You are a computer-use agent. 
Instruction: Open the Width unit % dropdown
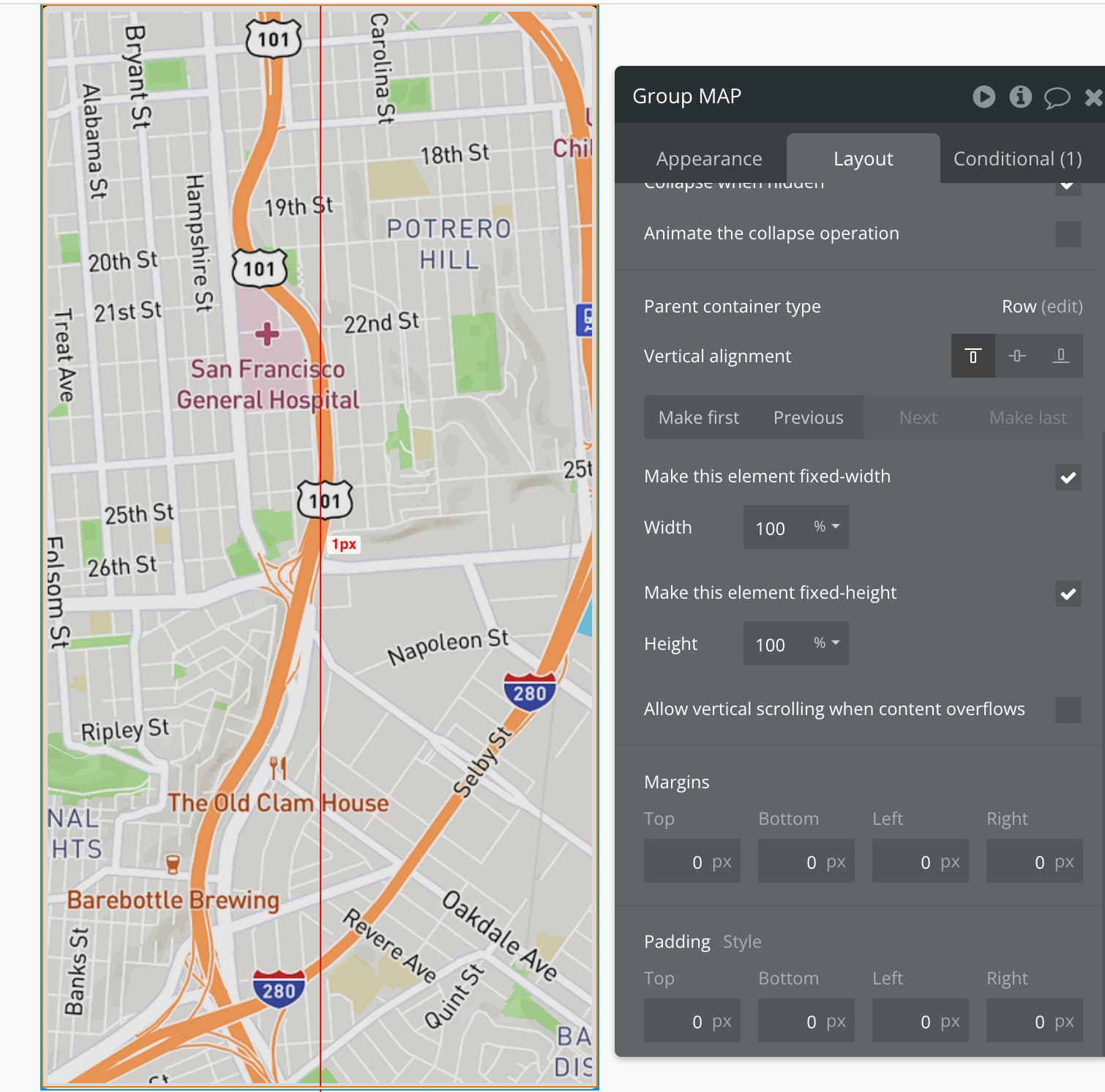(x=827, y=527)
